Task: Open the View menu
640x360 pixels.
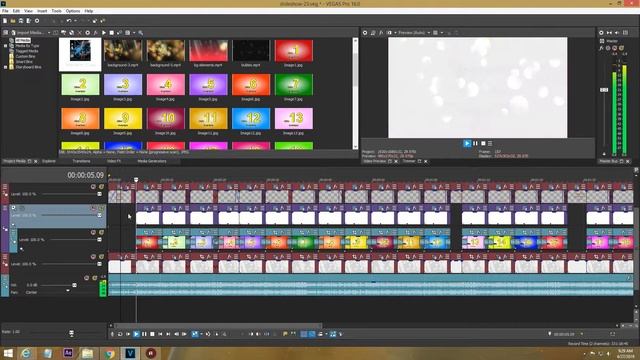Action: (29, 11)
